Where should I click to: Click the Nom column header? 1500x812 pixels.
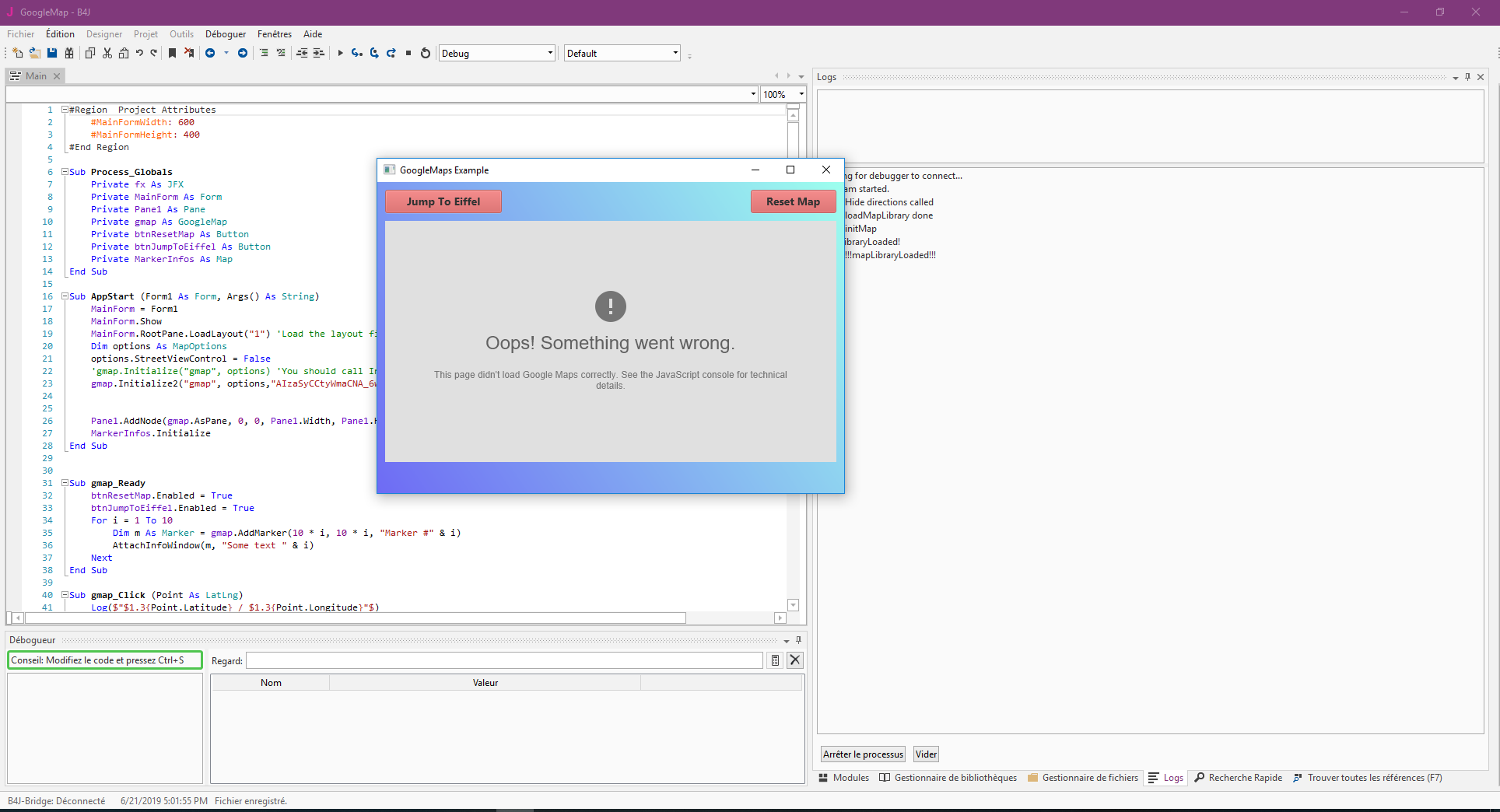[272, 683]
